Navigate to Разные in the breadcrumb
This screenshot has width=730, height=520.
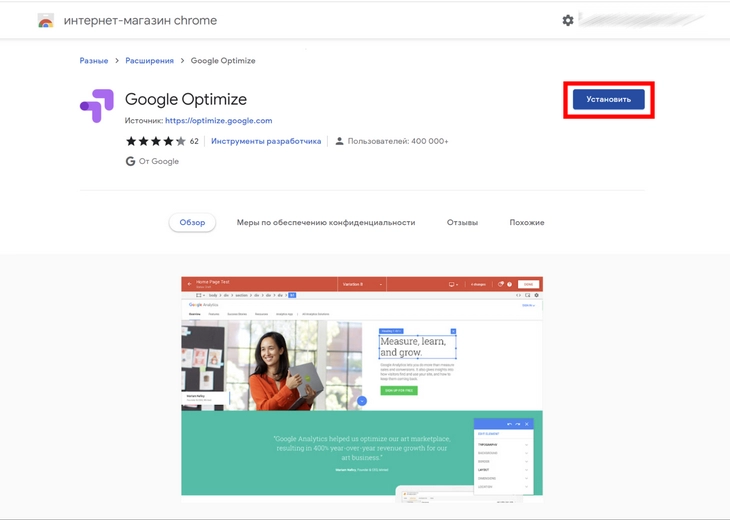(x=94, y=61)
